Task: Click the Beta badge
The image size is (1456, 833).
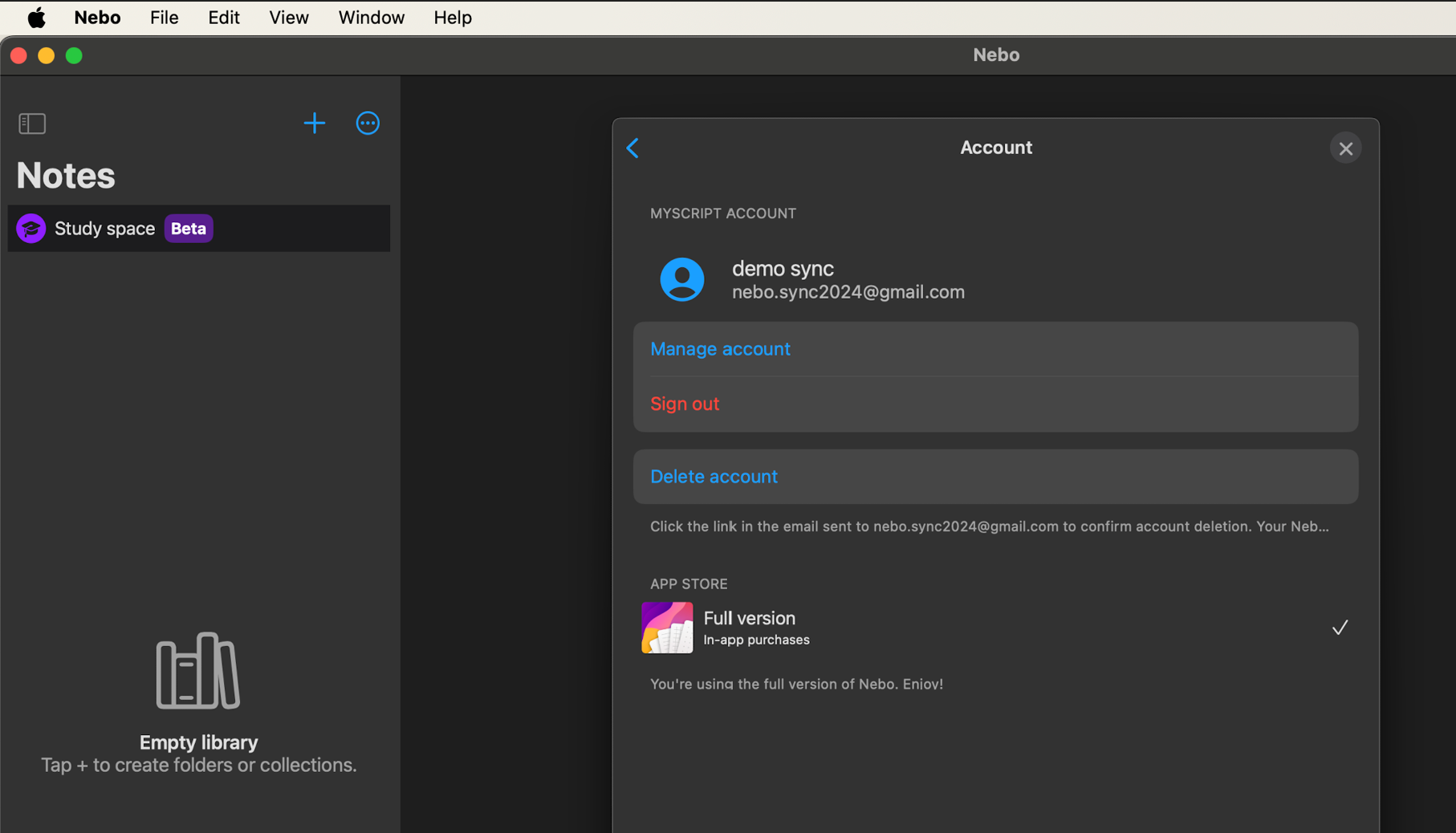Action: [x=189, y=229]
